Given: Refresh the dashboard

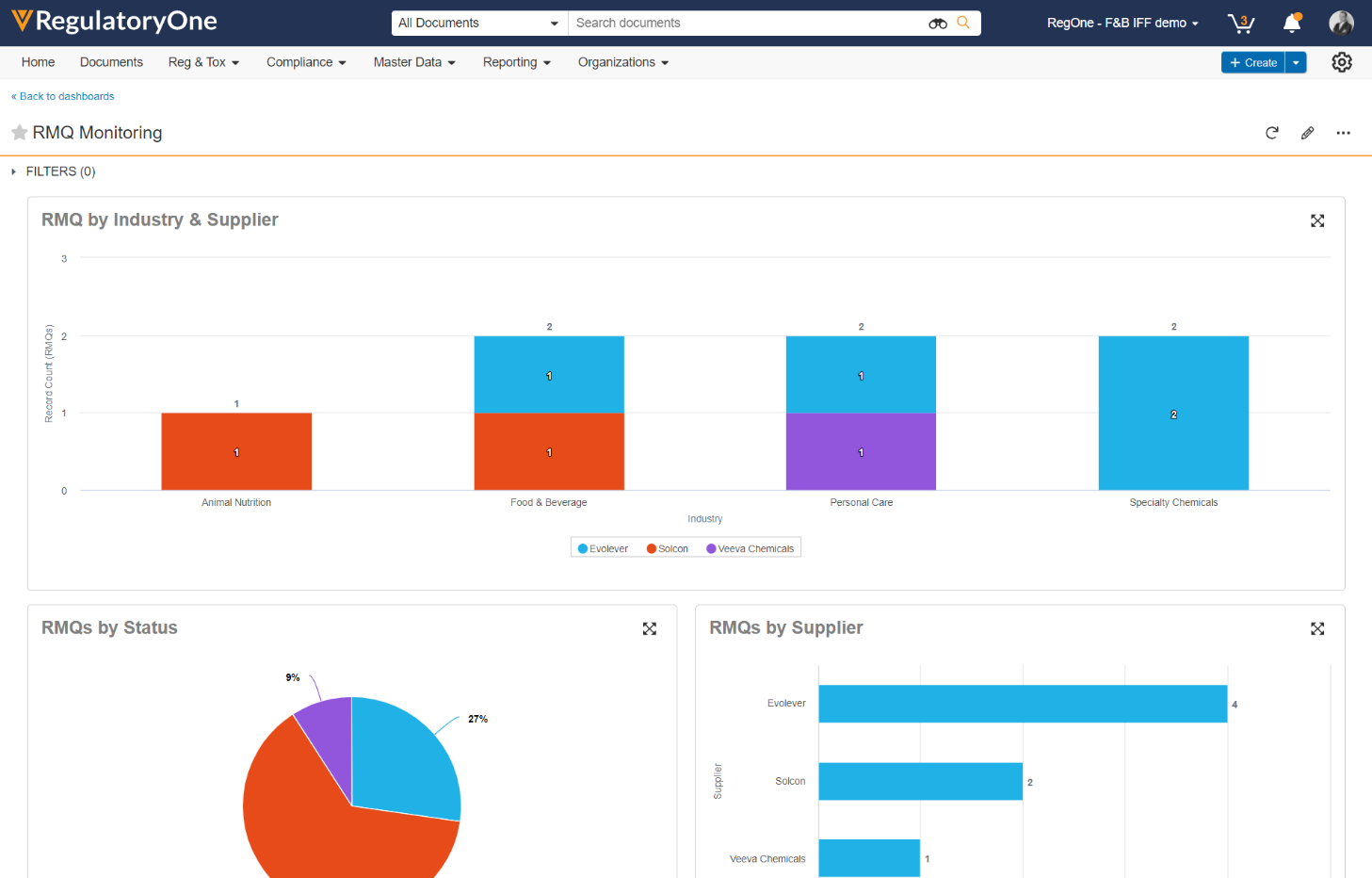Looking at the screenshot, I should coord(1272,133).
